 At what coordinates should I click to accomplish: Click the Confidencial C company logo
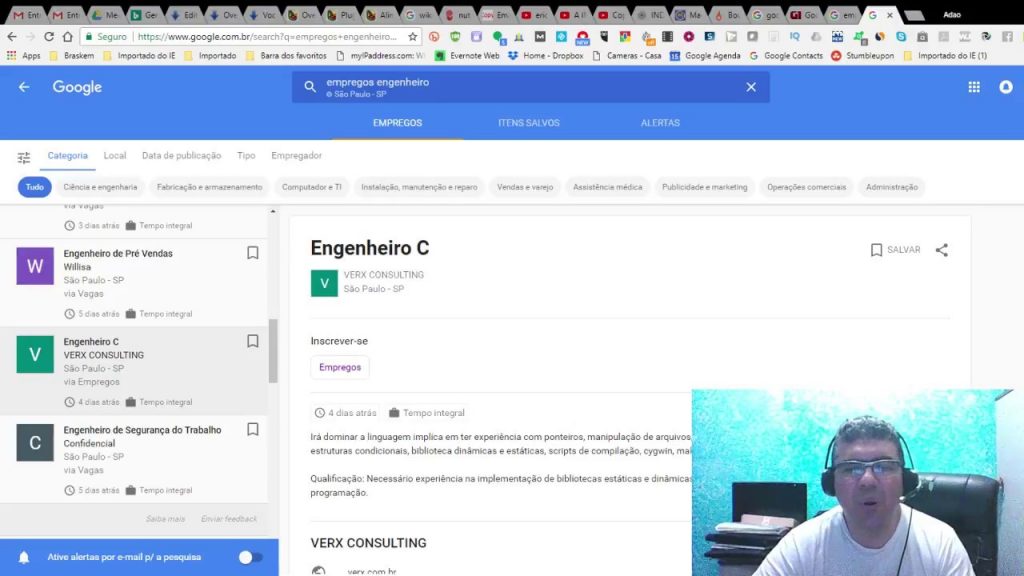click(x=35, y=443)
